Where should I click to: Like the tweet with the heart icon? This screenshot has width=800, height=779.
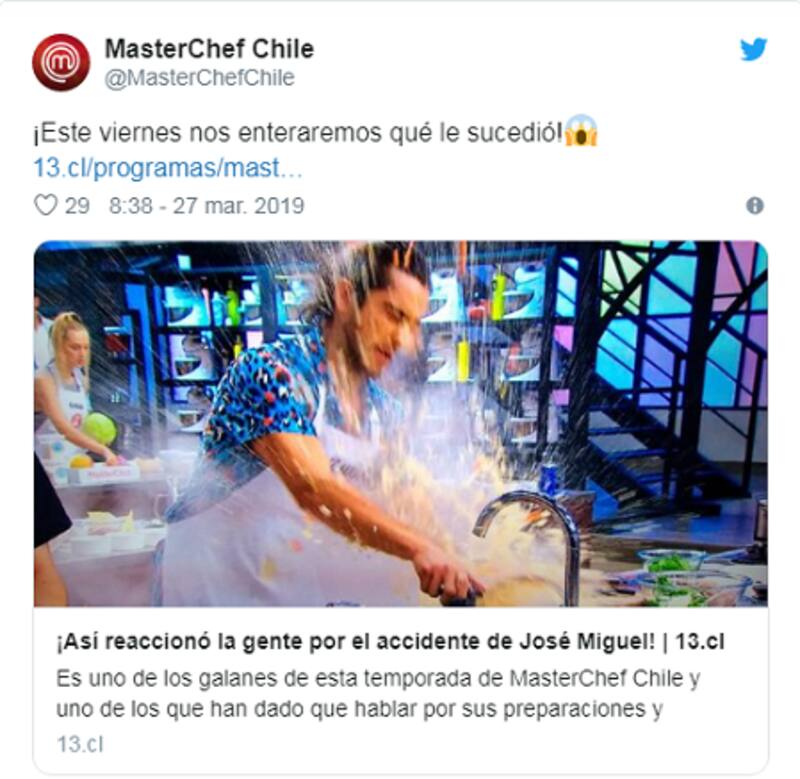[x=45, y=205]
